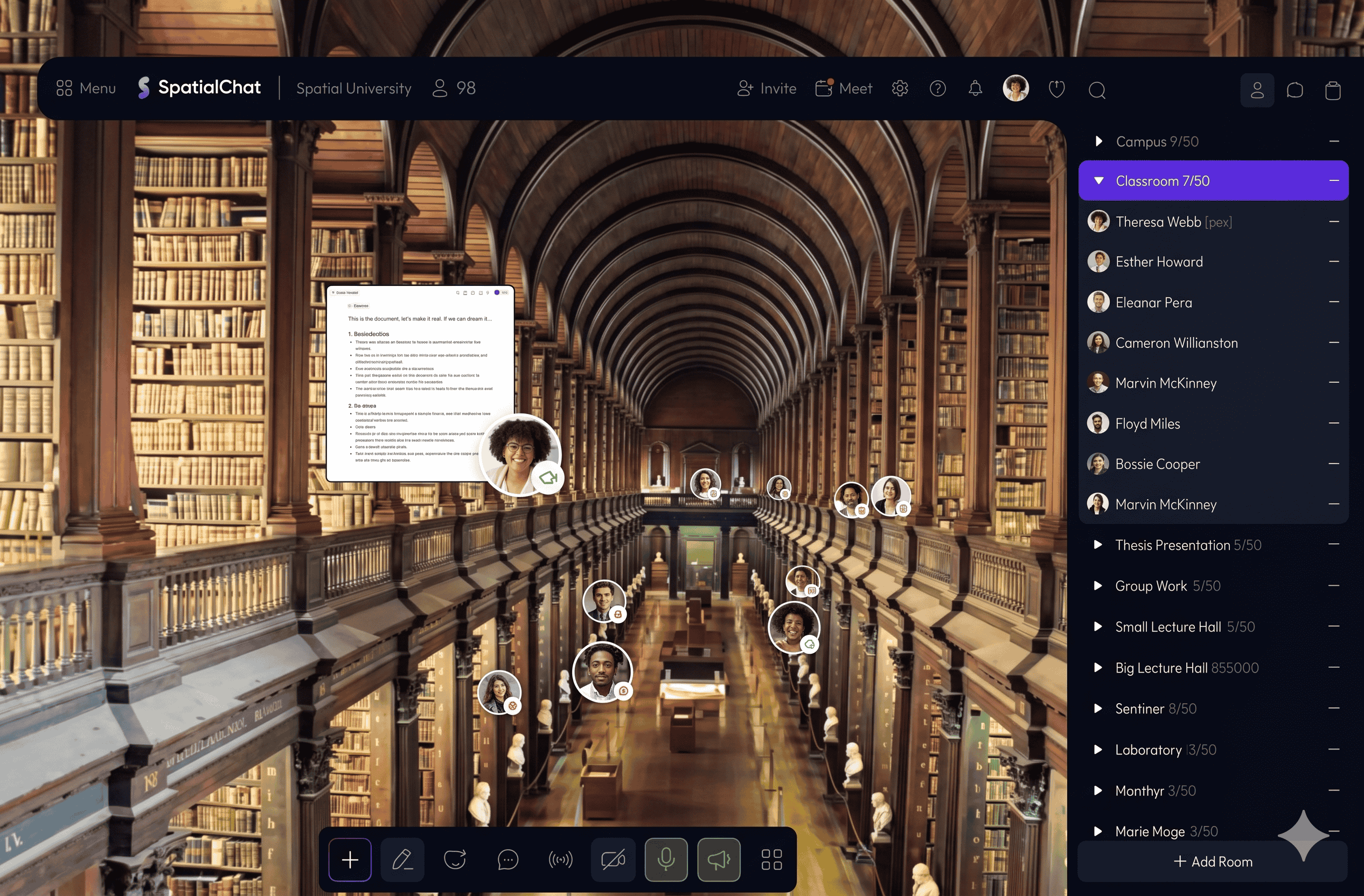Click the minus icon beside Theresa Webb
This screenshot has width=1364, height=896.
pos(1334,221)
